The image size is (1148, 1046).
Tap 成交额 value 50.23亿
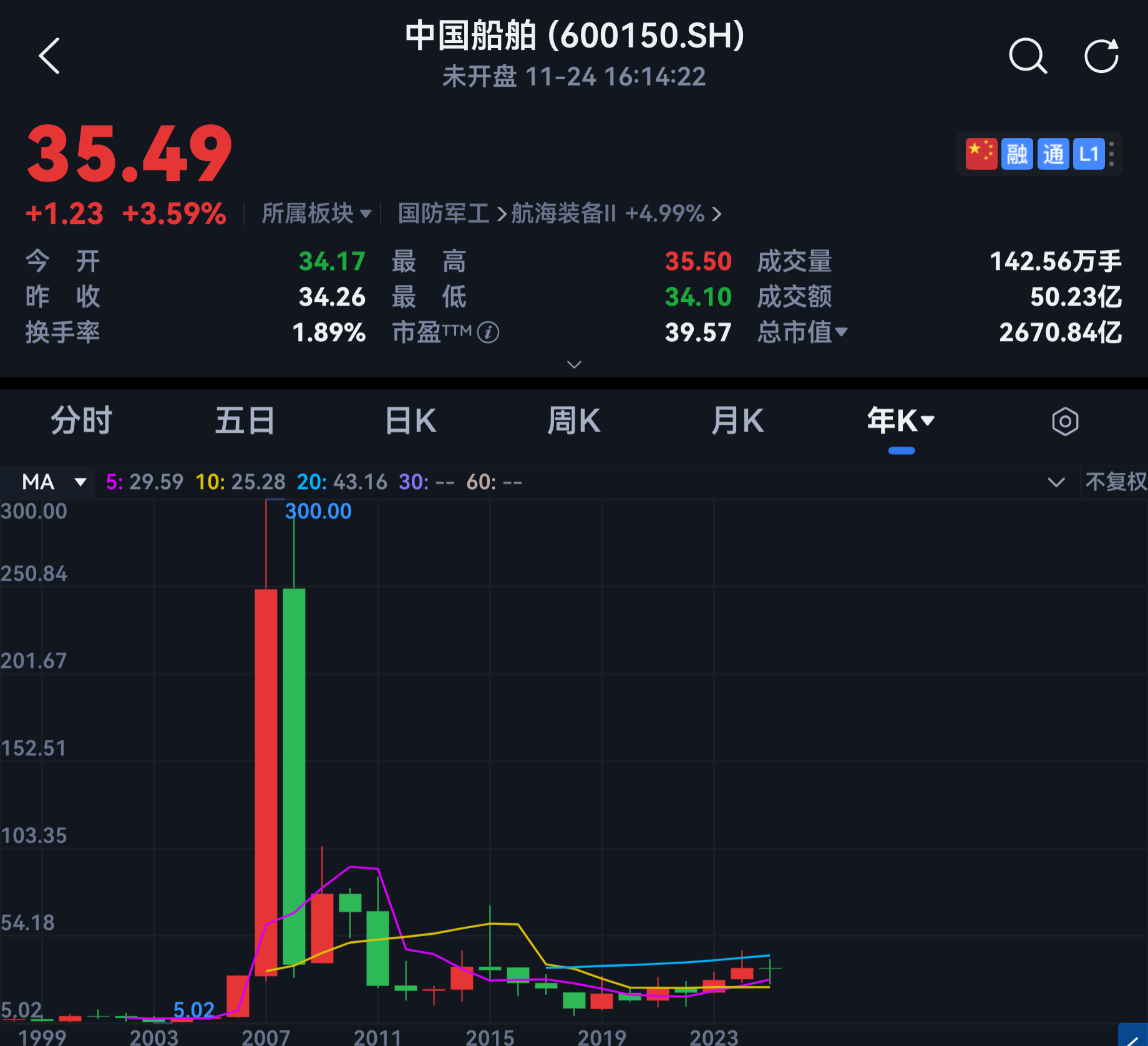pyautogui.click(x=1076, y=297)
